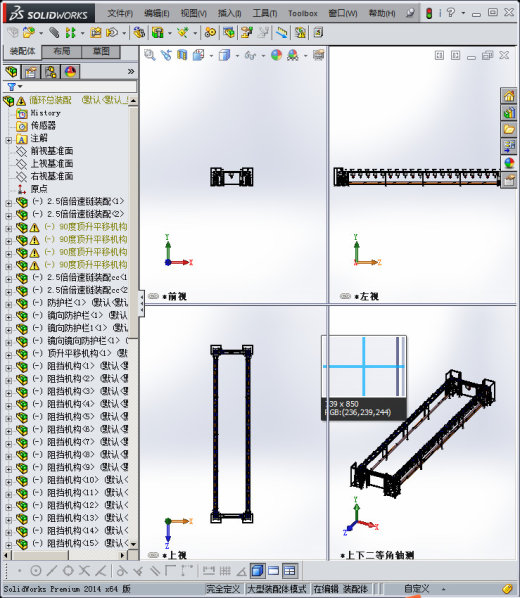Open the FeatureManager design tree tab
The image size is (520, 598).
click(x=12, y=72)
